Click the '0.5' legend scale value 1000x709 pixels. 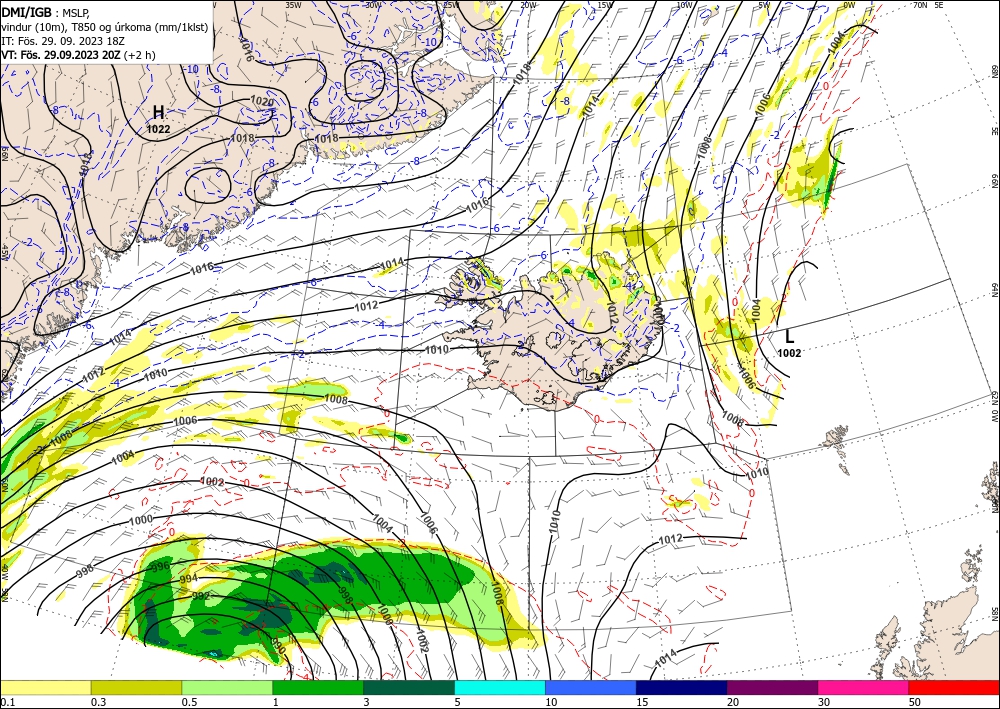(x=188, y=702)
